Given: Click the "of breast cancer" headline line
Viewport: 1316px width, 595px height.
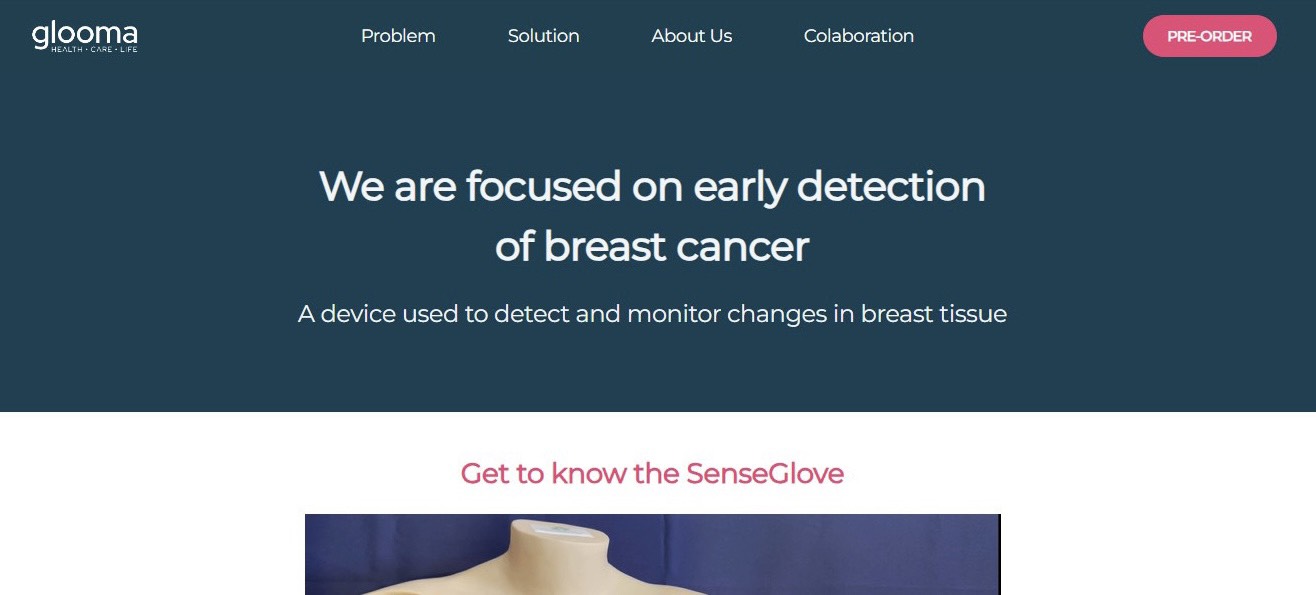Looking at the screenshot, I should pos(651,246).
